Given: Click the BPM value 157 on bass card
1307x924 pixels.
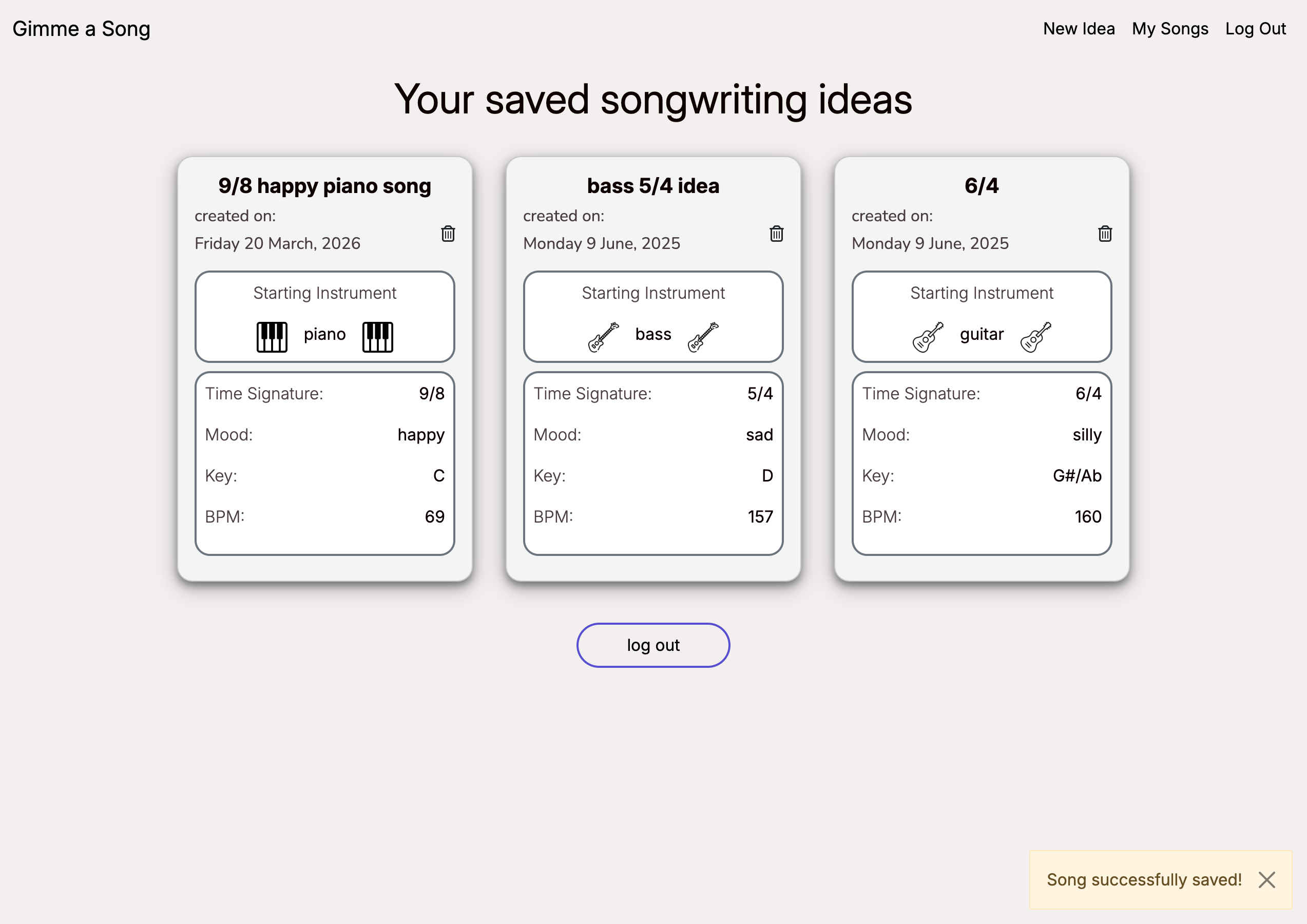Looking at the screenshot, I should point(760,516).
